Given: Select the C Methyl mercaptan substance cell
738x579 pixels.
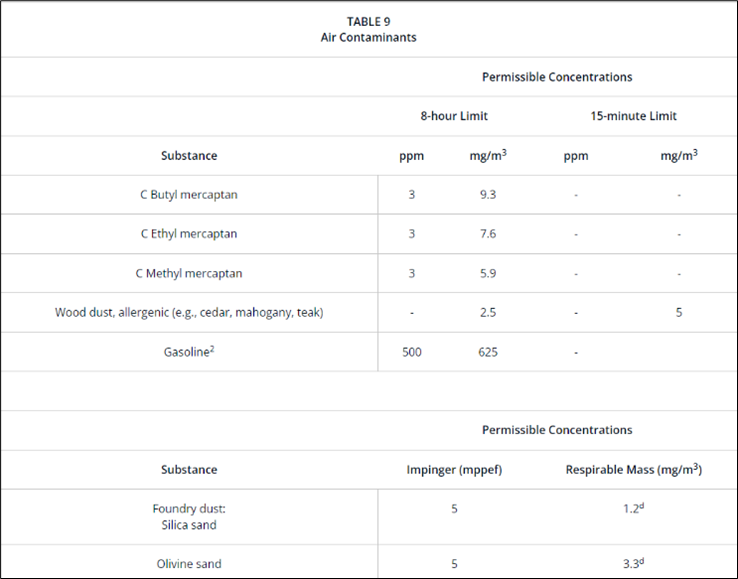Looking at the screenshot, I should [189, 273].
